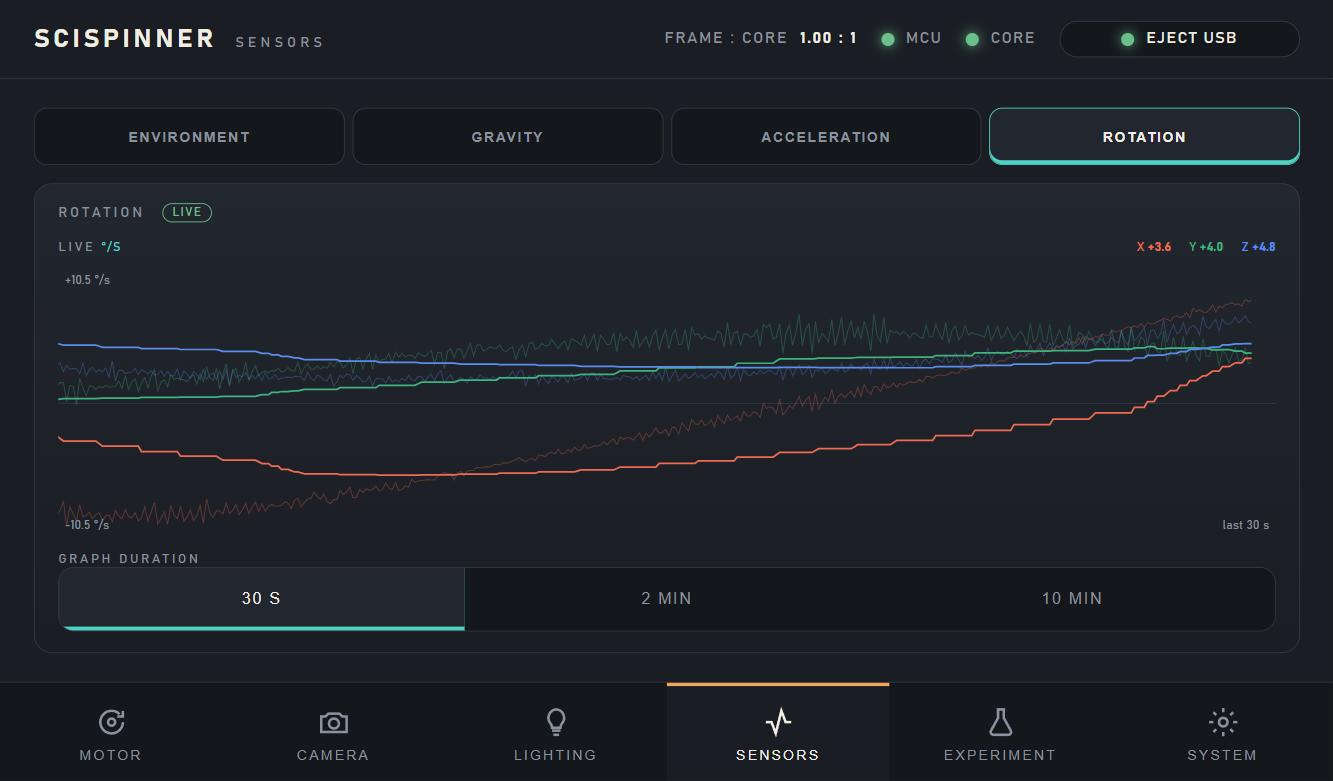Click the CORE green status indicator
1333x781 pixels.
click(x=972, y=39)
